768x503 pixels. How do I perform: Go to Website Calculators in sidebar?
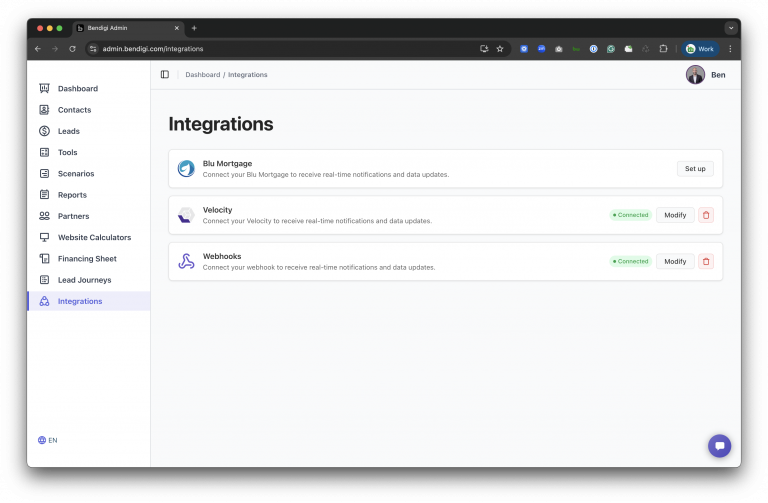94,237
